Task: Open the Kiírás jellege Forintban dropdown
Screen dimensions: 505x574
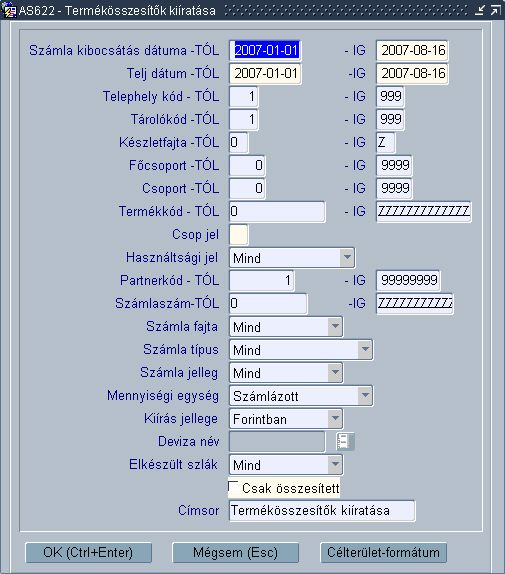Action: [335, 418]
